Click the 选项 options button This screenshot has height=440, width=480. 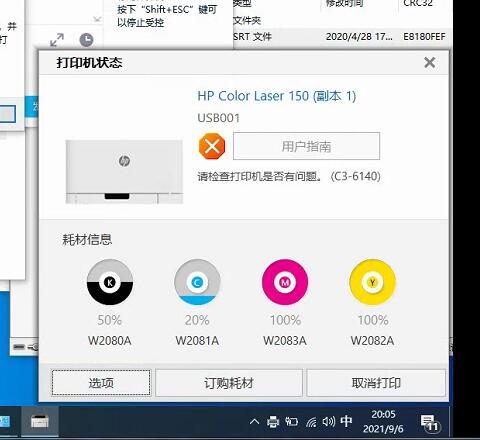point(101,383)
